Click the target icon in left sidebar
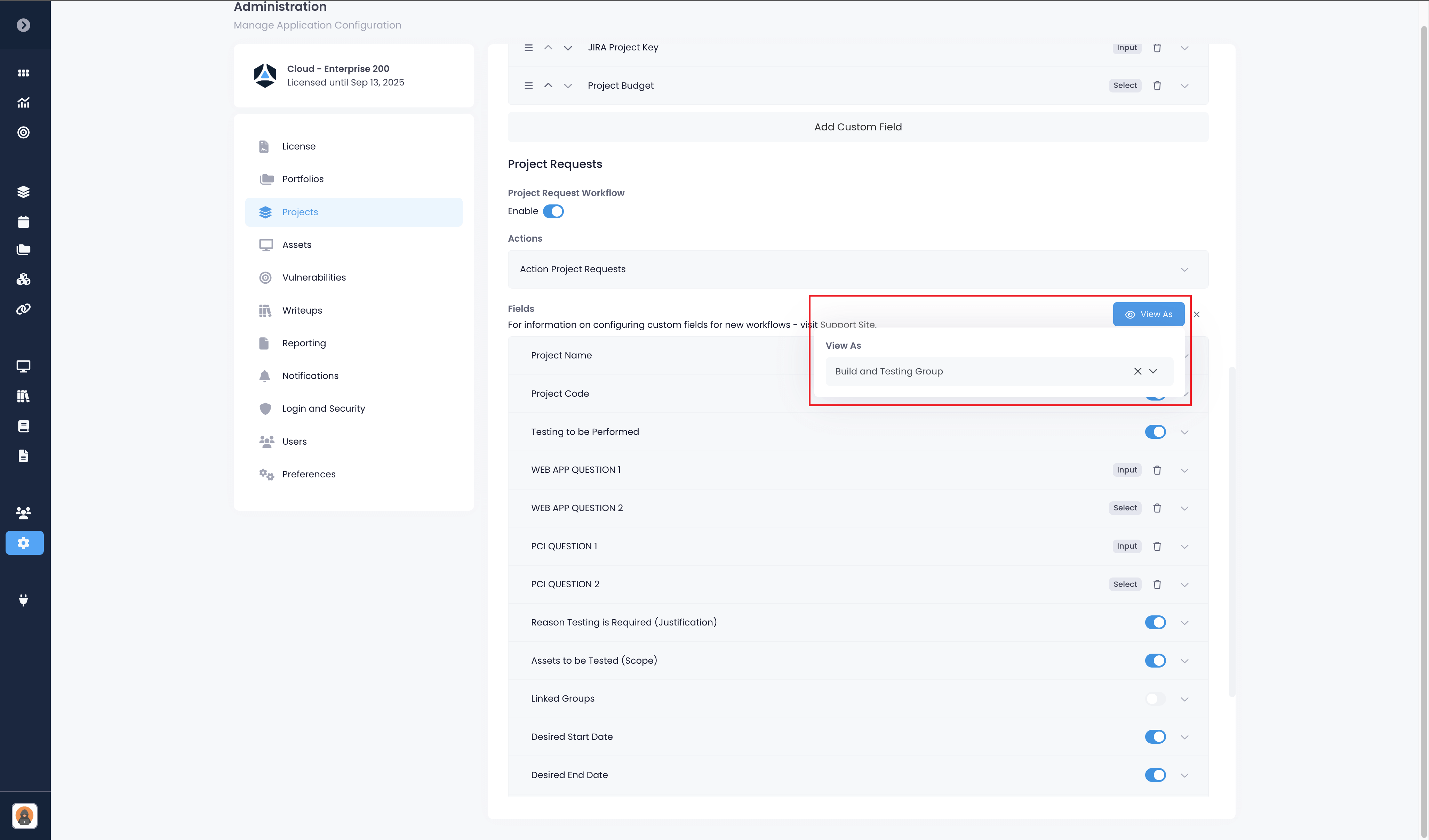The image size is (1429, 840). 23,132
